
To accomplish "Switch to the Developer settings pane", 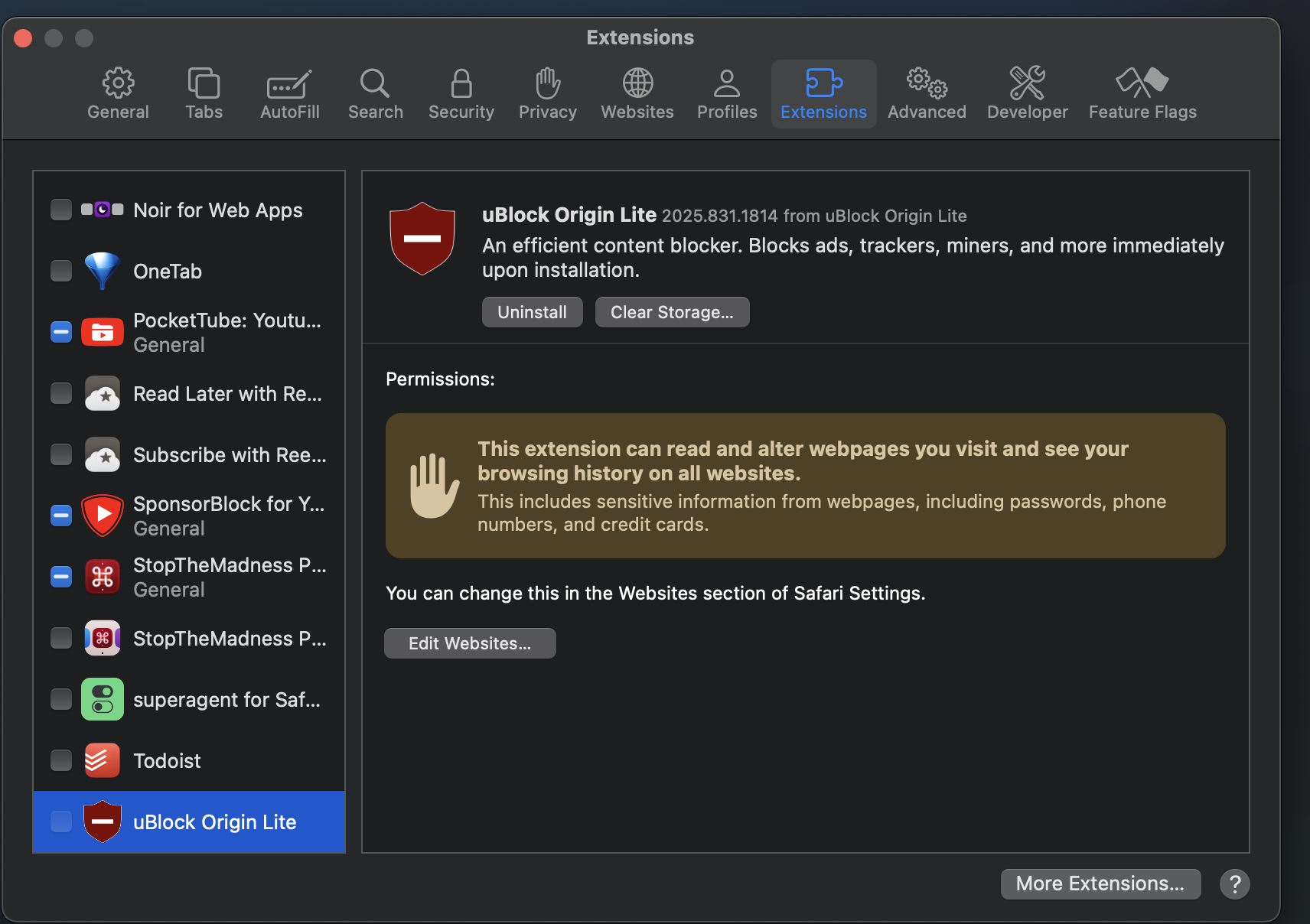I will pos(1027,94).
